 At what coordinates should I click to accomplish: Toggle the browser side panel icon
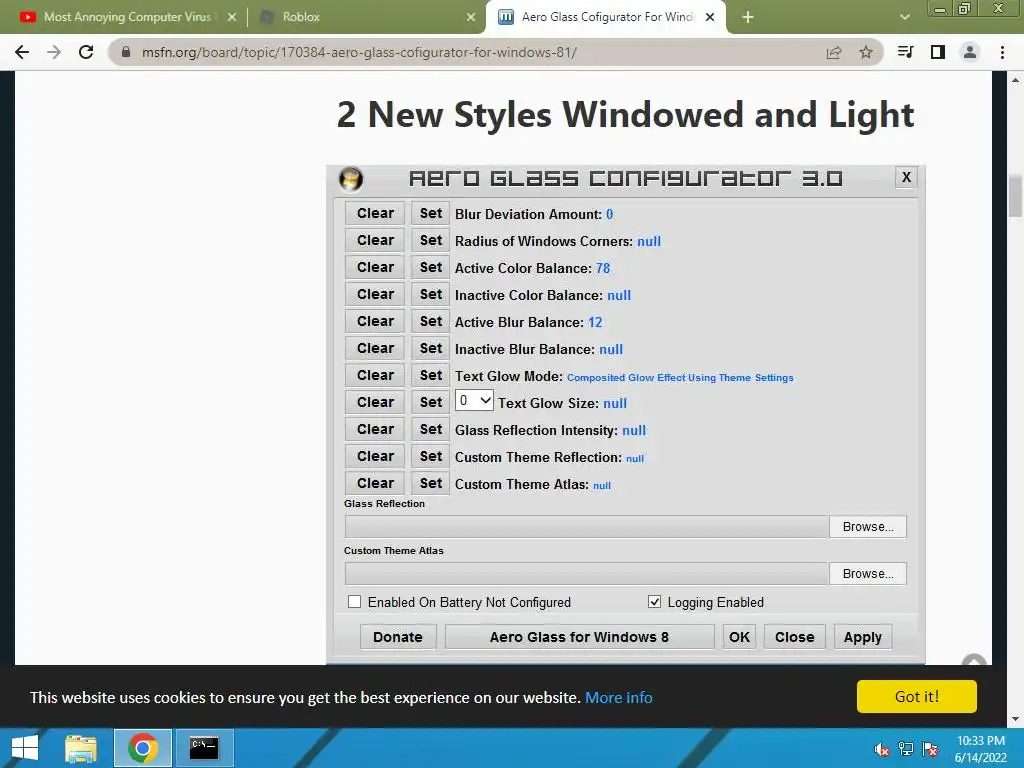point(938,52)
